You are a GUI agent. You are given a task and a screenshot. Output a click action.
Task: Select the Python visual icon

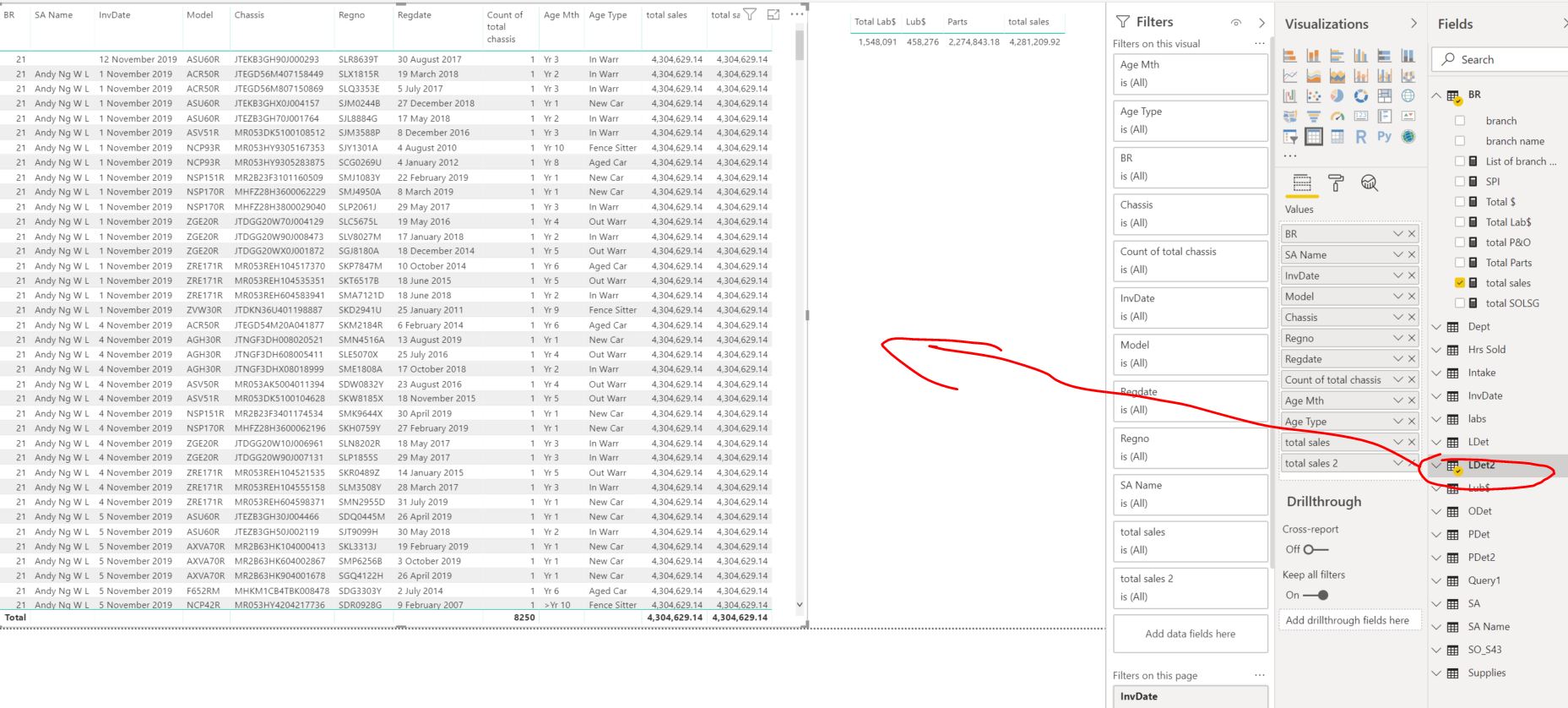1384,137
